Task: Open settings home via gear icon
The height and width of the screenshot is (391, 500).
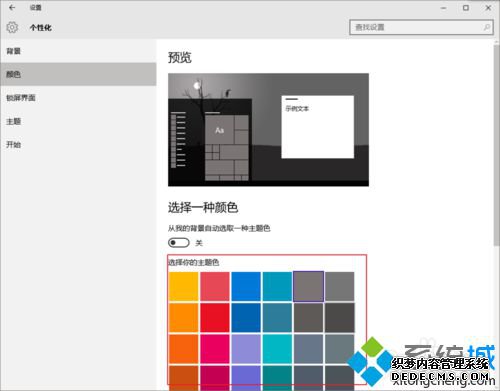Action: pyautogui.click(x=12, y=27)
